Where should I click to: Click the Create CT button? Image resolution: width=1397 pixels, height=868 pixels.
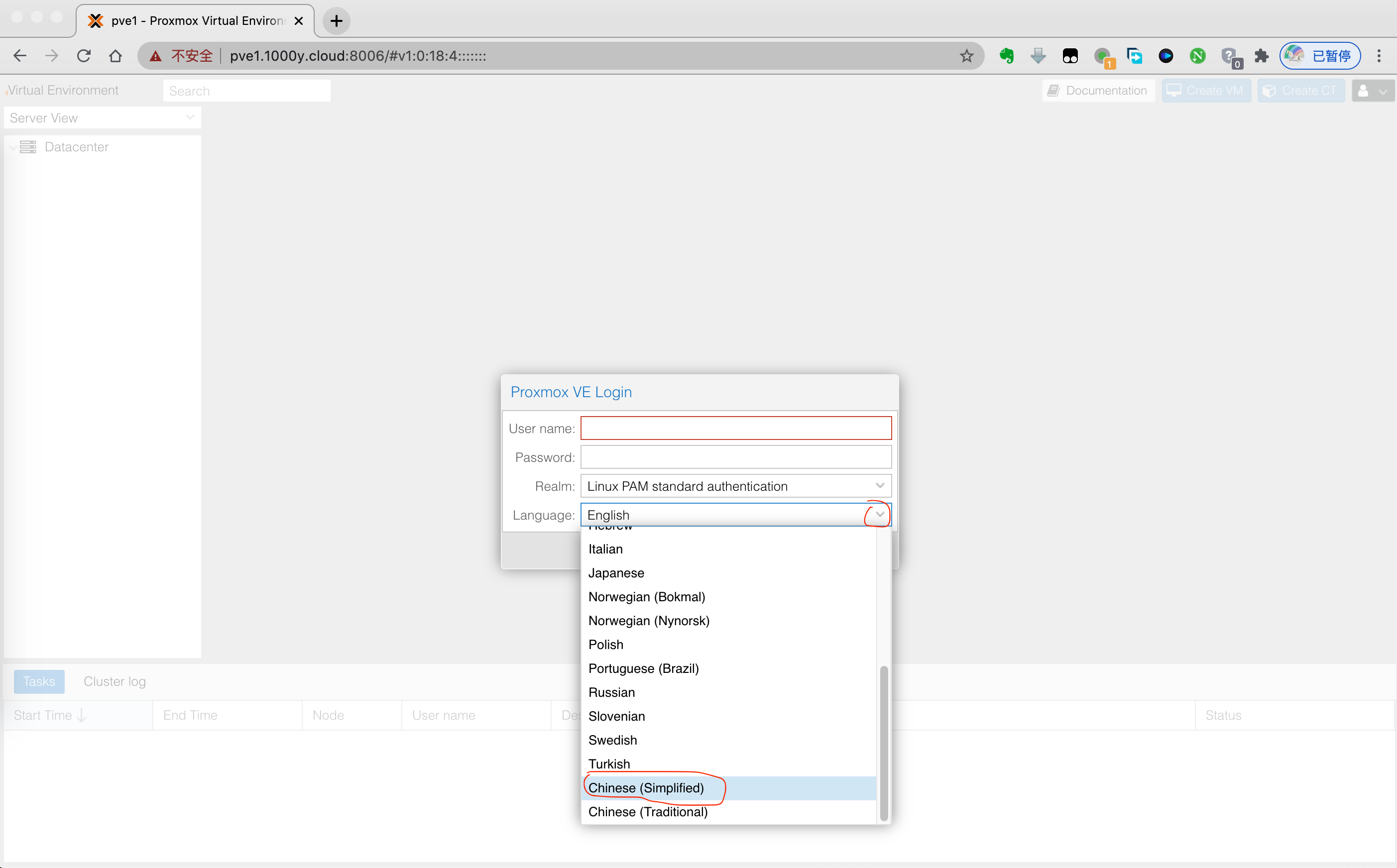(x=1300, y=91)
